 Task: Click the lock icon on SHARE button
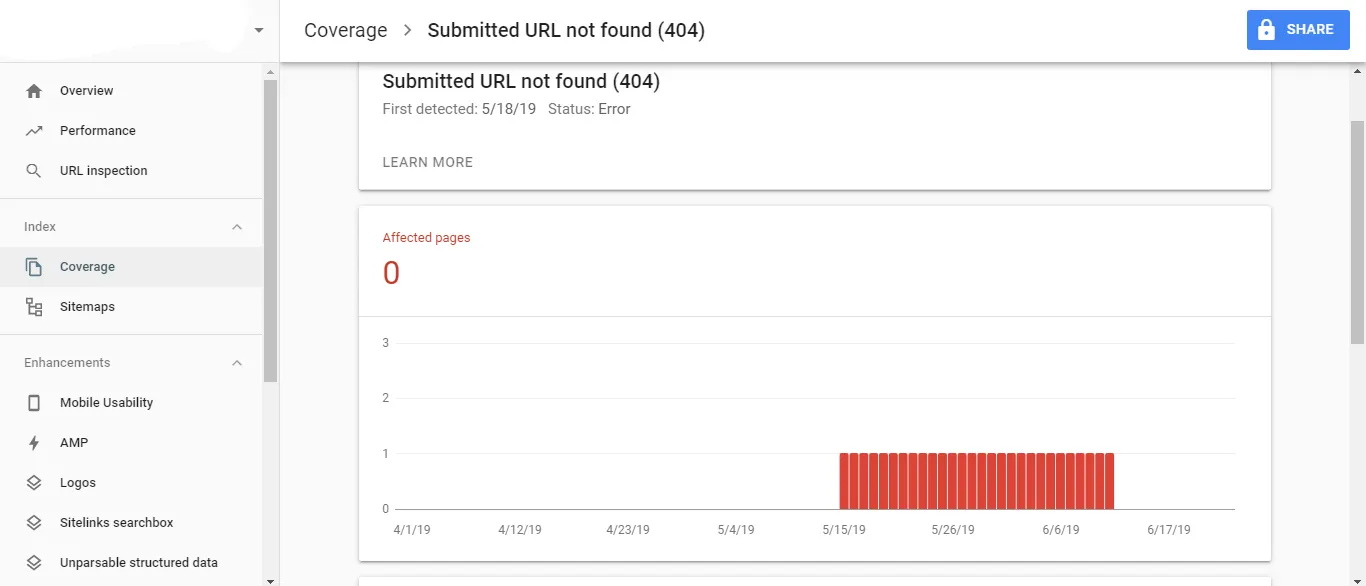(1266, 29)
